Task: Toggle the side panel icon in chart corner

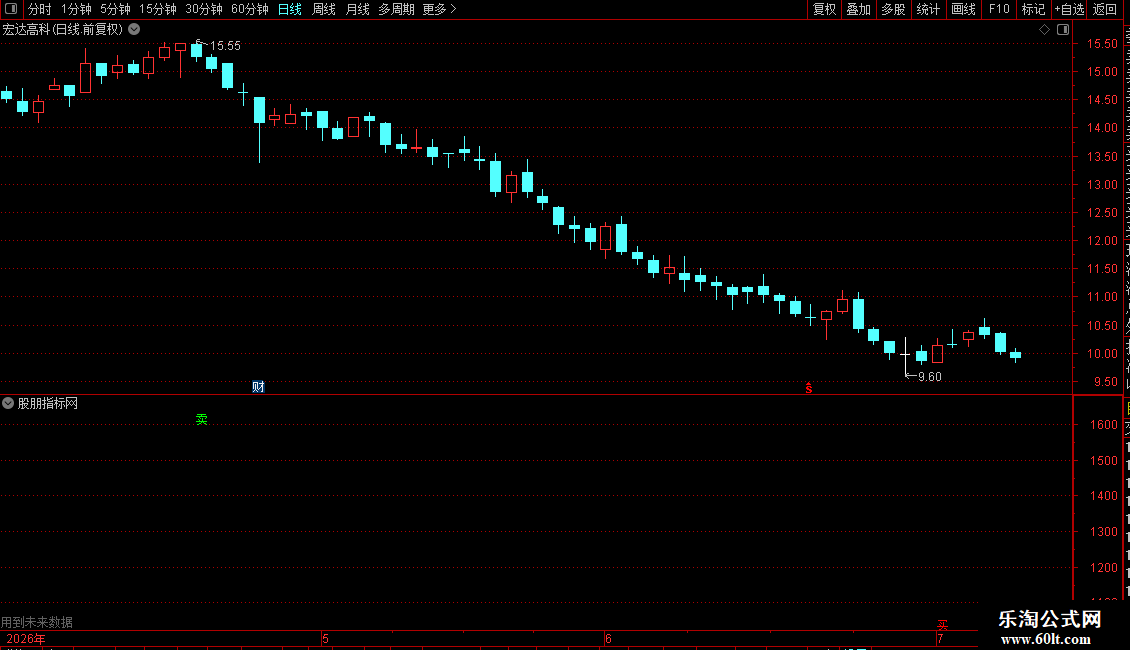Action: click(x=1063, y=30)
